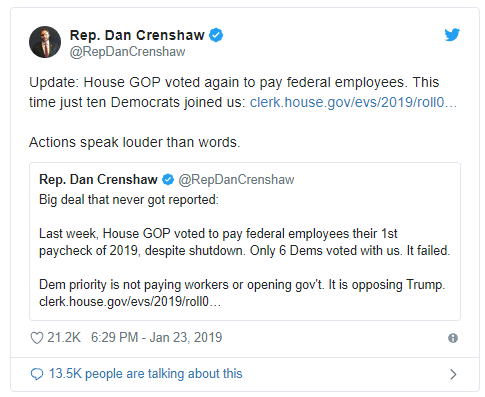The height and width of the screenshot is (397, 485).
Task: Open the tweet info circle icon
Action: point(453,338)
